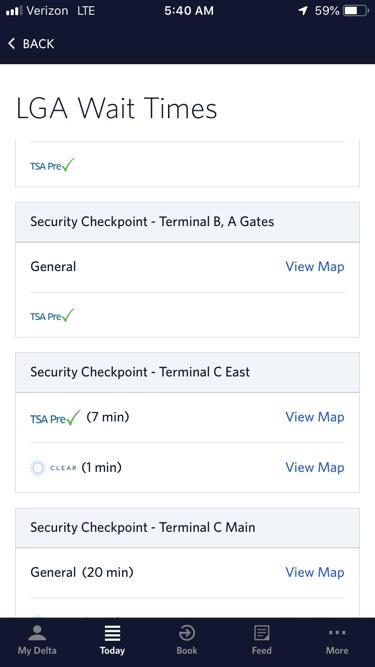This screenshot has width=375, height=667.
Task: Tap the location arrow in status bar
Action: [x=303, y=11]
